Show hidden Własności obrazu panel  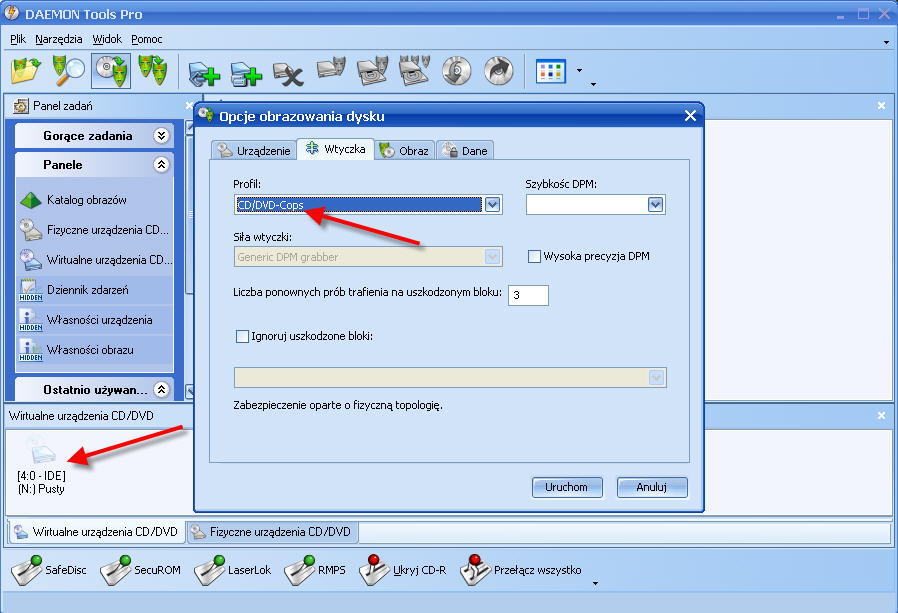77,349
